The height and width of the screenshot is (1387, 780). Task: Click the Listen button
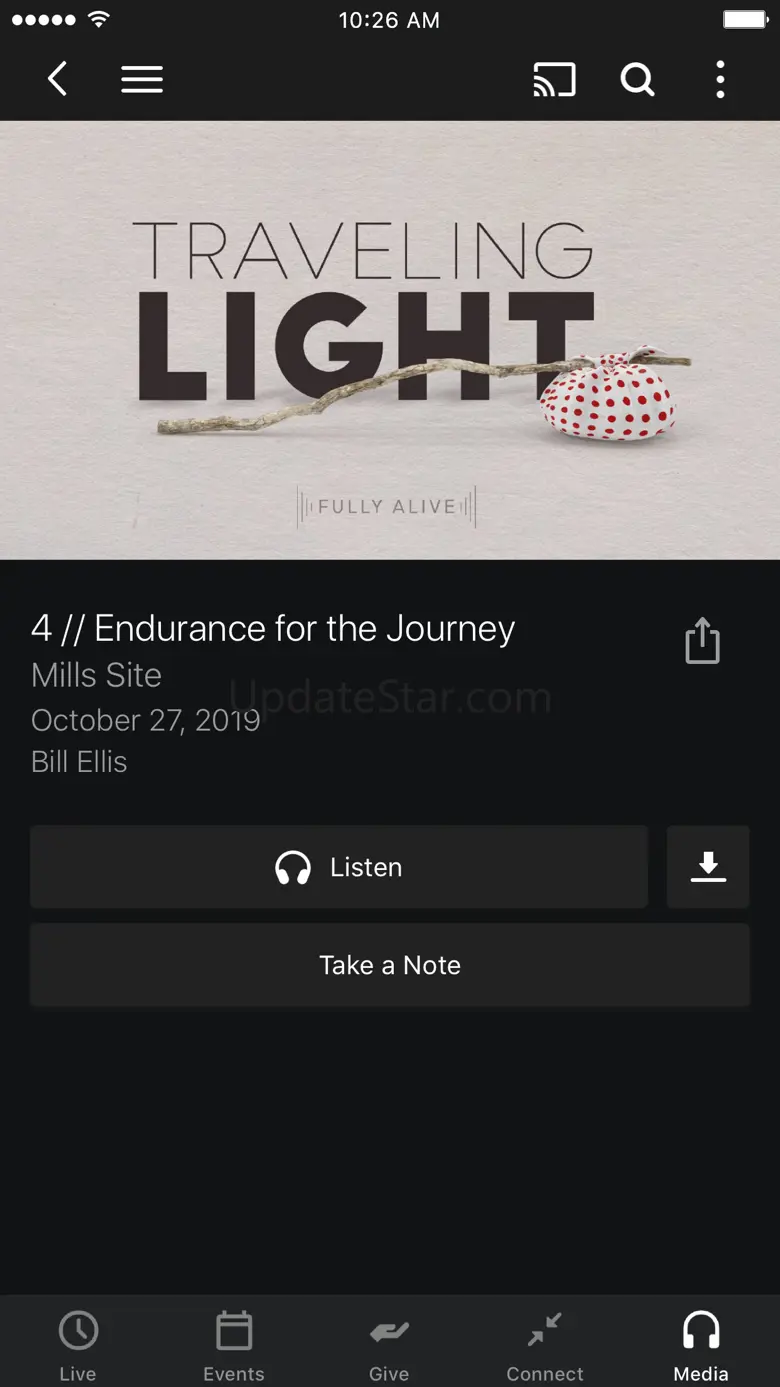[339, 867]
